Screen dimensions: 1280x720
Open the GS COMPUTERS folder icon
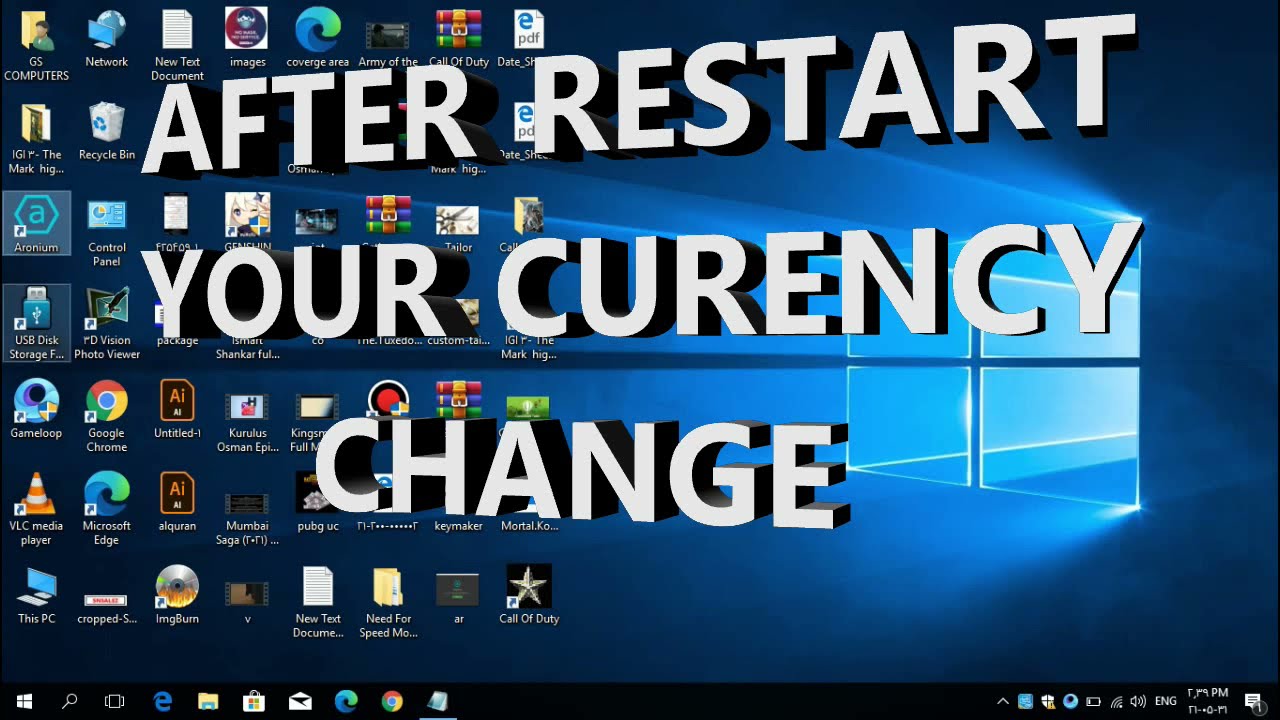coord(36,45)
